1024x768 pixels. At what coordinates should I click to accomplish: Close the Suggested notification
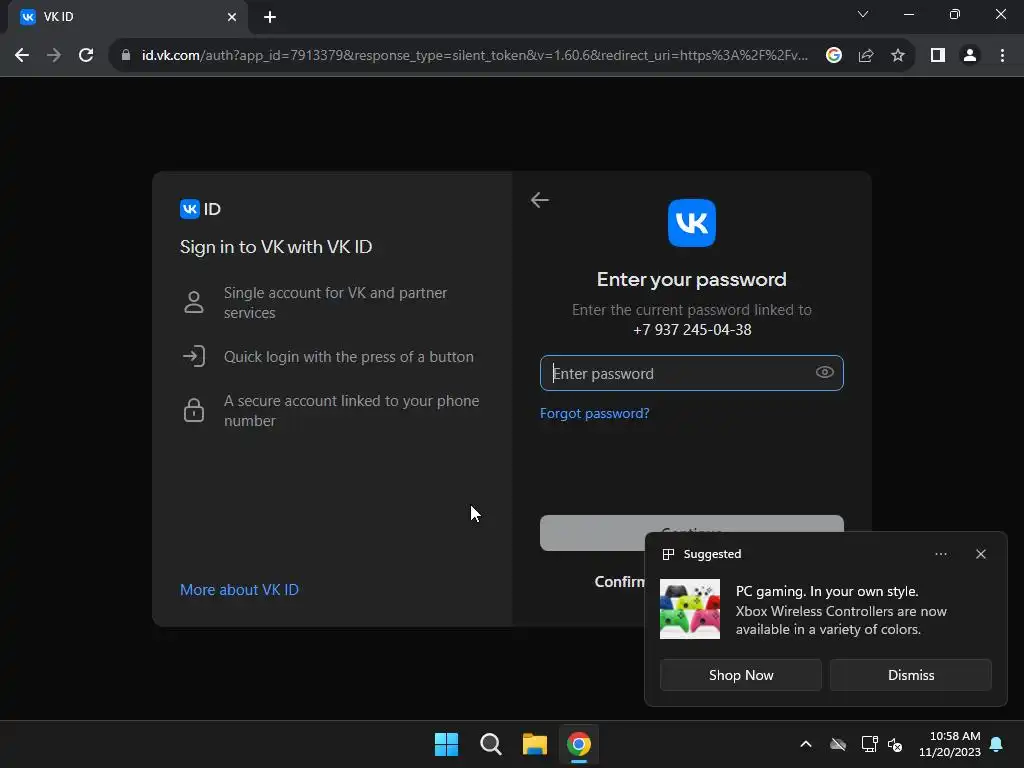[981, 554]
